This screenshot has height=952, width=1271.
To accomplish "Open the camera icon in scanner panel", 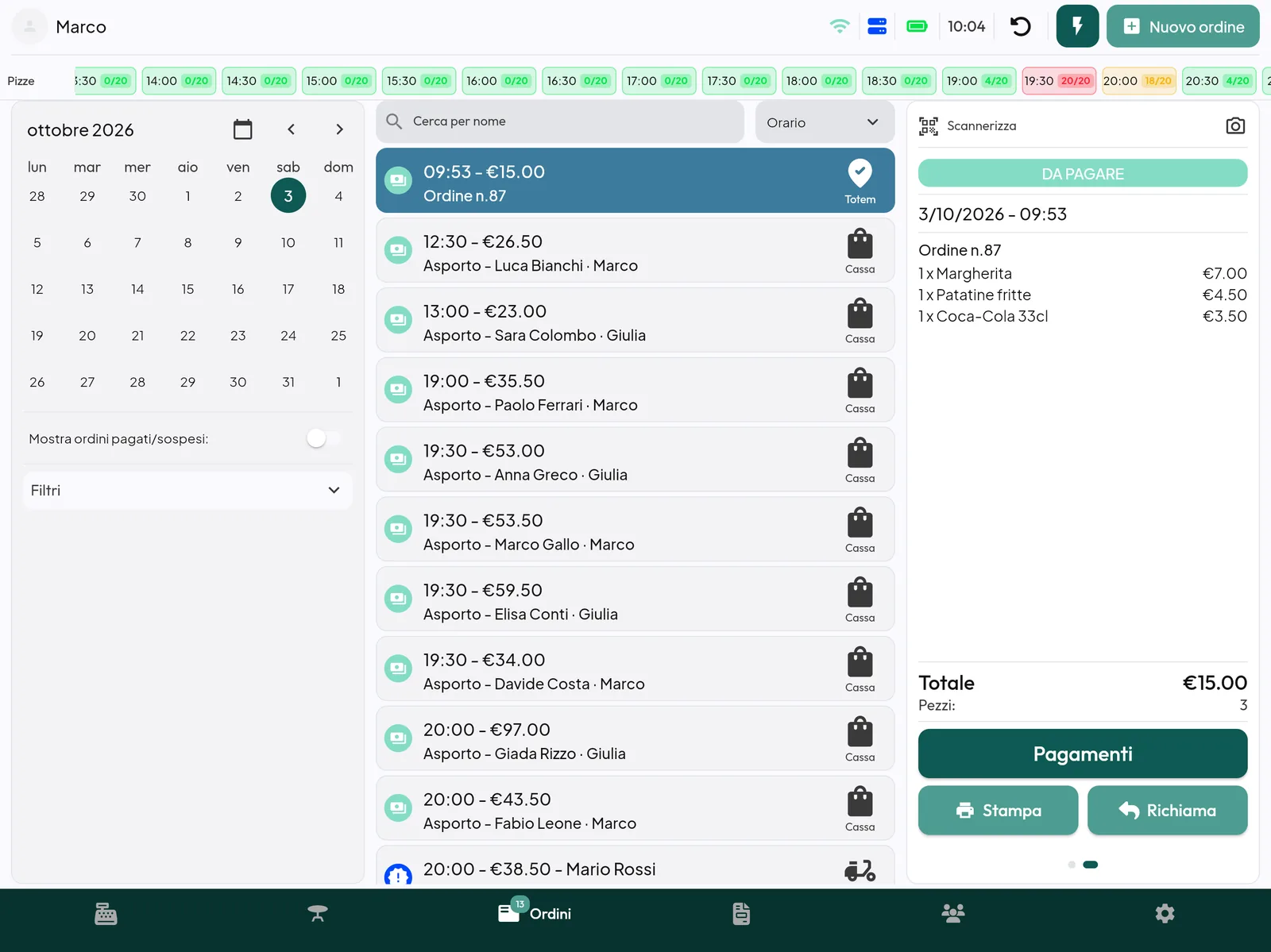I will (1235, 125).
